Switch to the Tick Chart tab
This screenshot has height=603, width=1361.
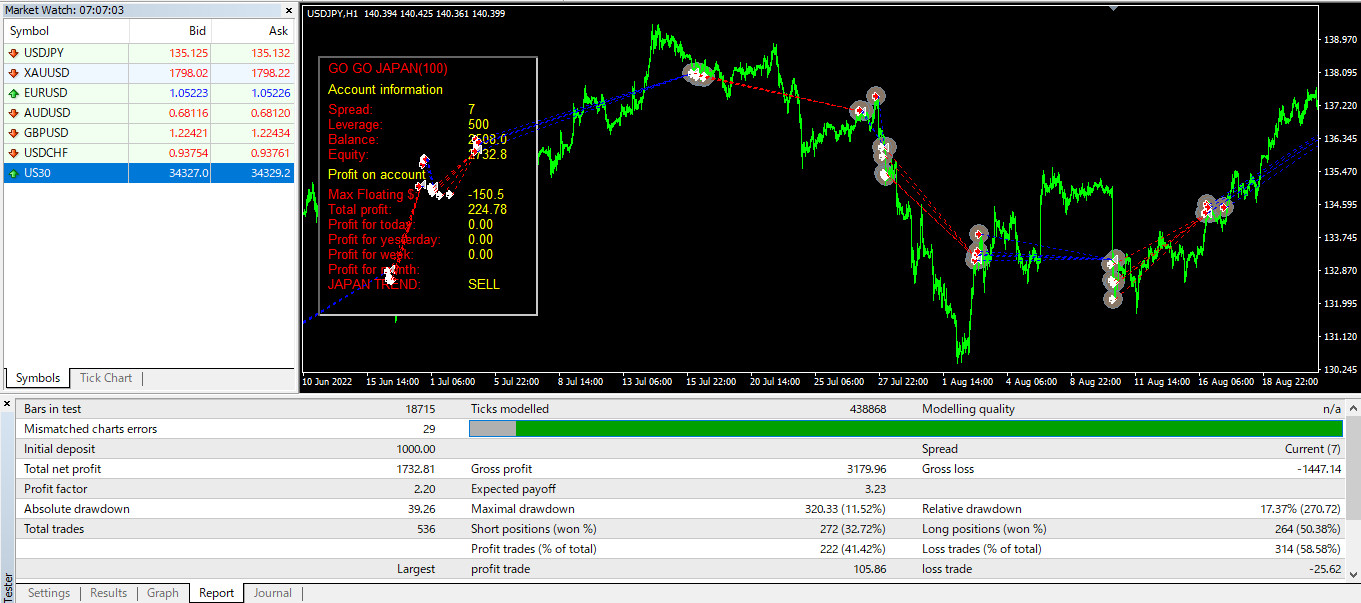coord(105,378)
